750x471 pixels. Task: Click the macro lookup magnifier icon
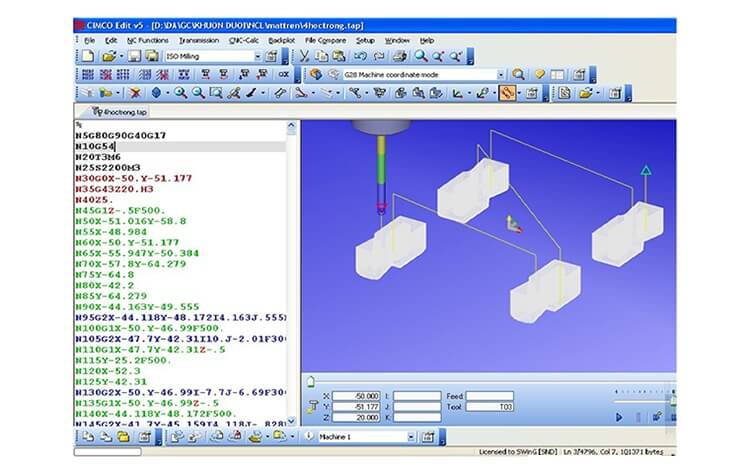pyautogui.click(x=518, y=75)
